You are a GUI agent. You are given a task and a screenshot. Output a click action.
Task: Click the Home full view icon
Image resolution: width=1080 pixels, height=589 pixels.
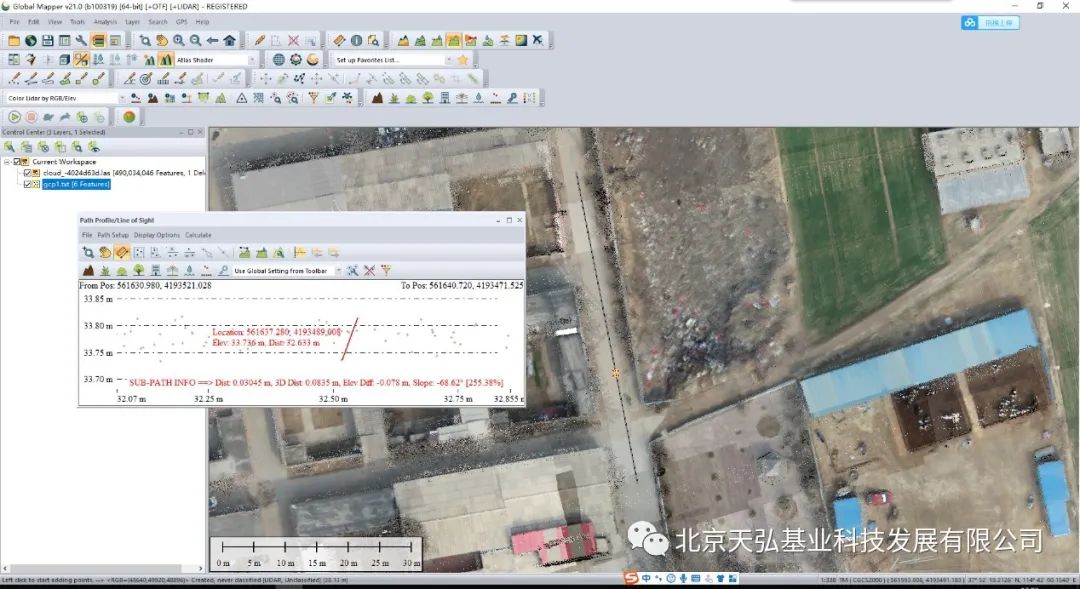pyautogui.click(x=229, y=41)
